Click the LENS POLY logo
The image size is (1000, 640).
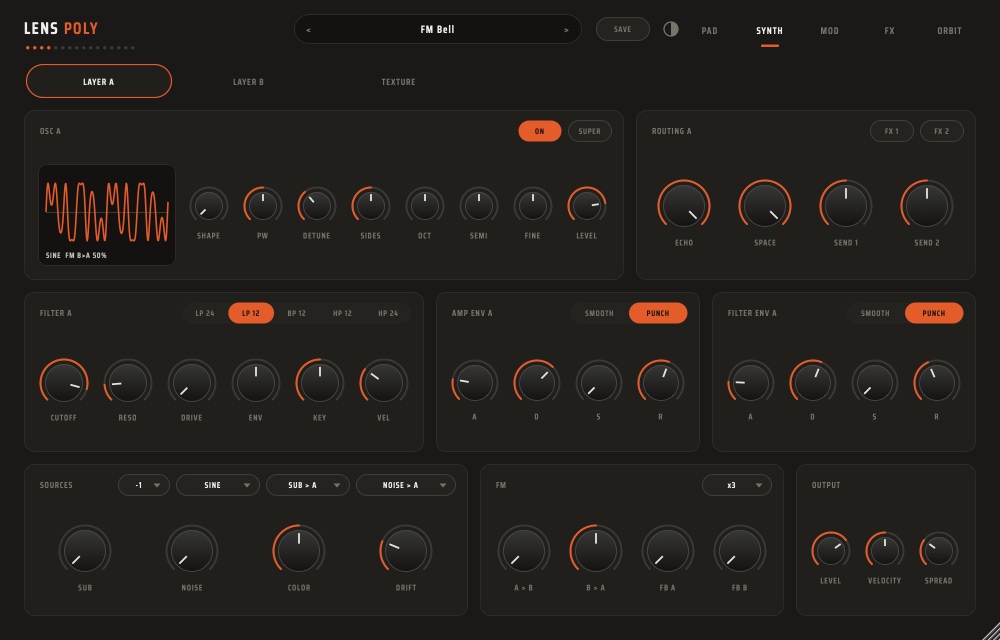(61, 29)
